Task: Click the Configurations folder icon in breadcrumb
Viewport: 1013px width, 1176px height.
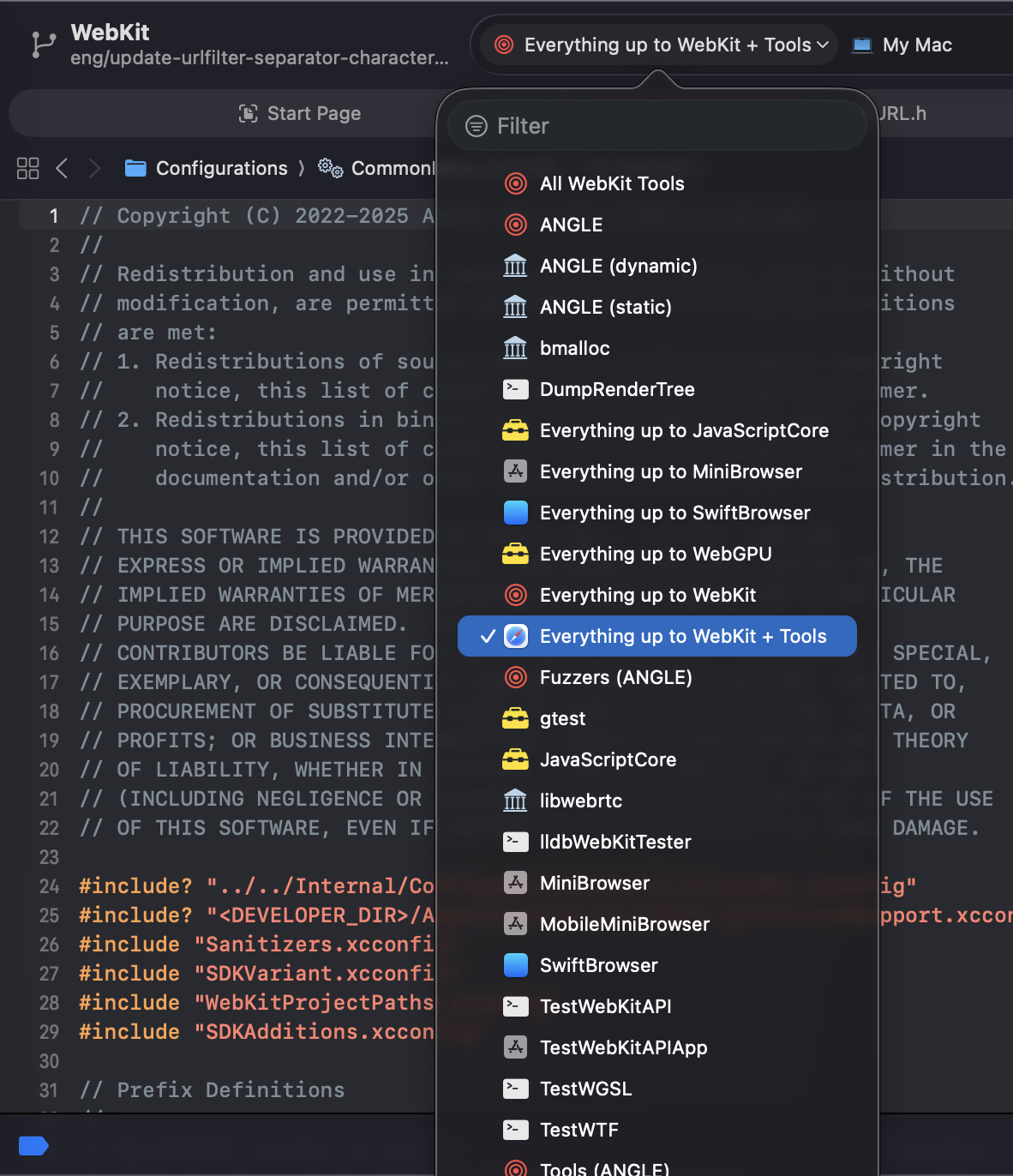Action: 135,168
